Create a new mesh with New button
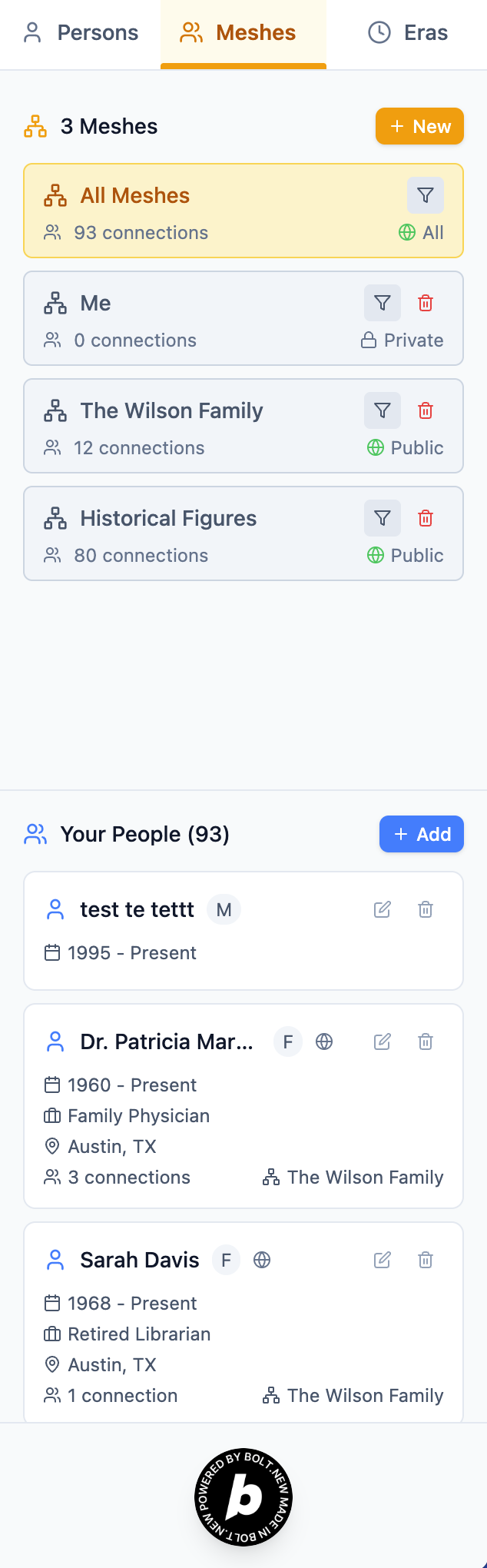 tap(419, 127)
